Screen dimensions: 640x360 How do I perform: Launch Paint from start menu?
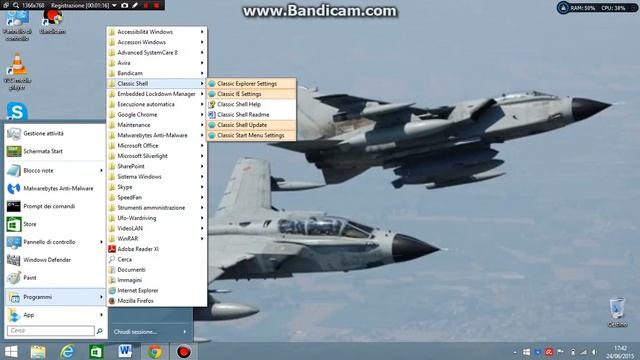click(x=55, y=278)
